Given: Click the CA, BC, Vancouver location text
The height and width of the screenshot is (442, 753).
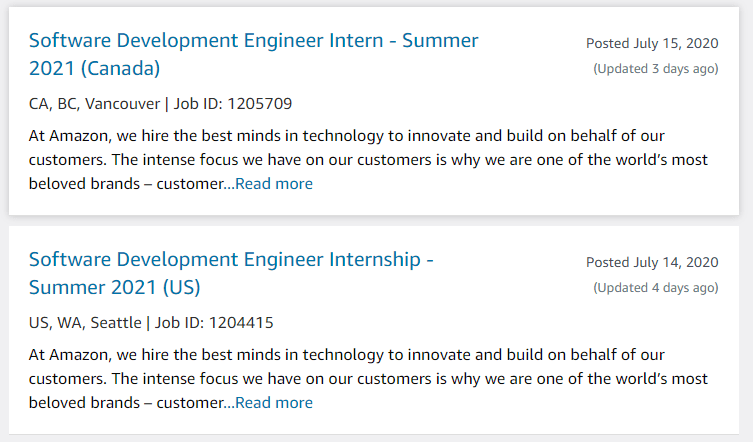Looking at the screenshot, I should coord(94,104).
